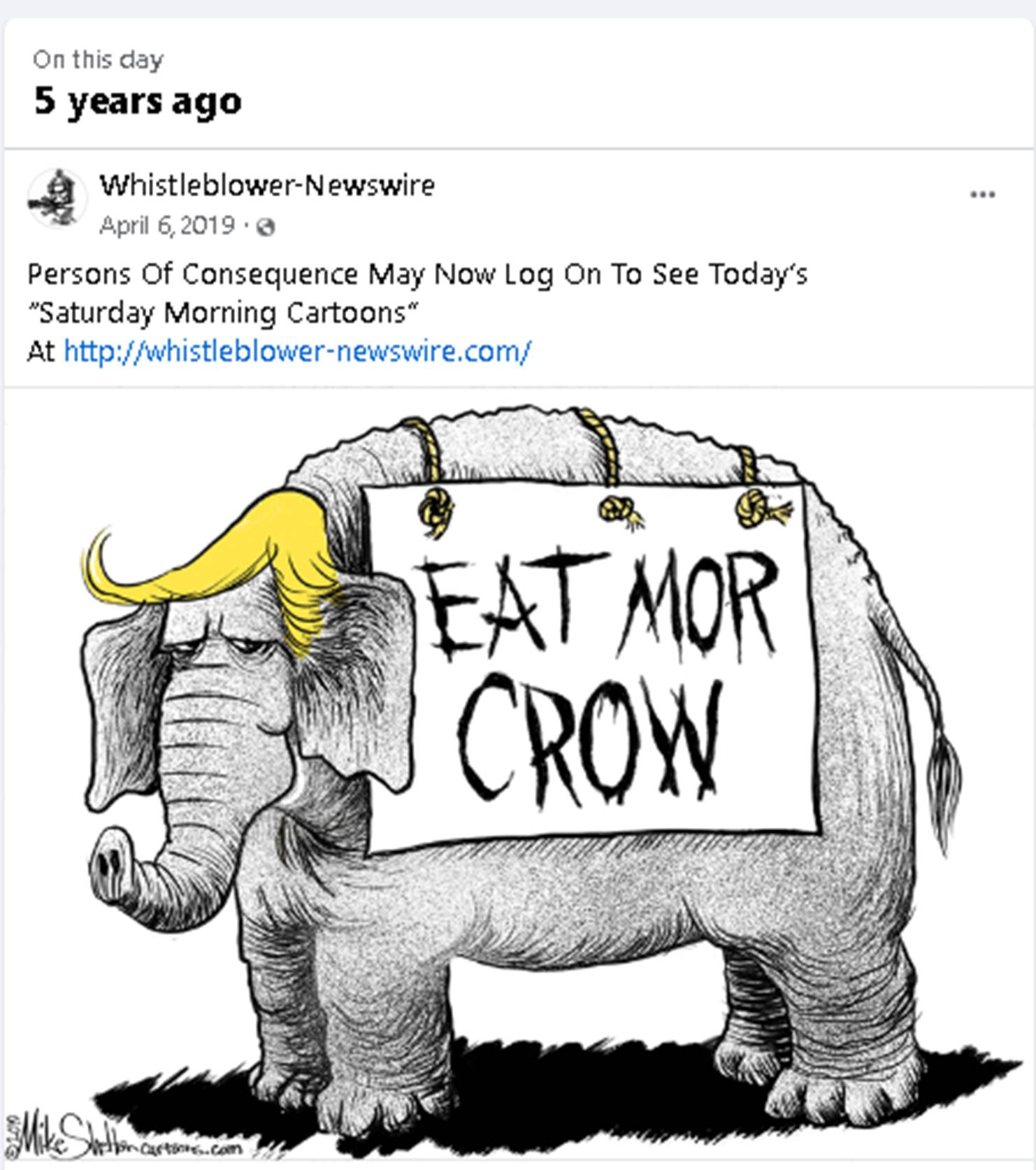Click the Whistleblower-Newswire profile avatar
Image resolution: width=1036 pixels, height=1170 pixels.
coord(57,198)
